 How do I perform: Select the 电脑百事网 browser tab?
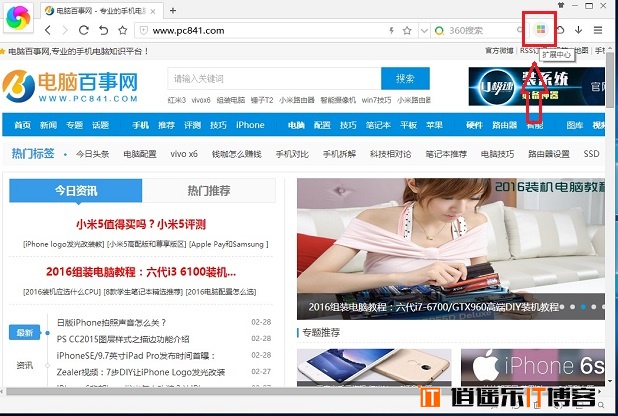click(101, 11)
